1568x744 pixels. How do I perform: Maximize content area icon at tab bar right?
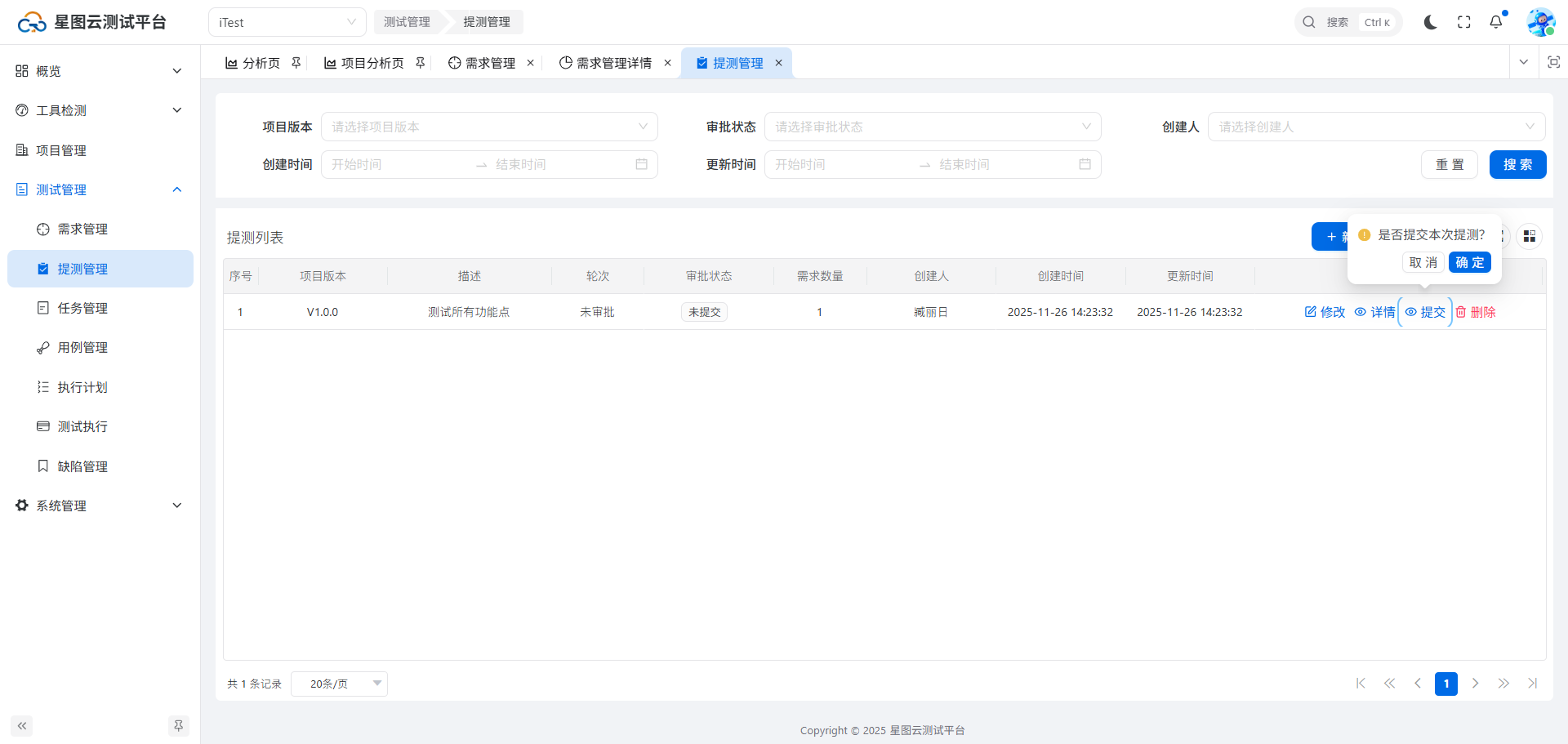1553,62
